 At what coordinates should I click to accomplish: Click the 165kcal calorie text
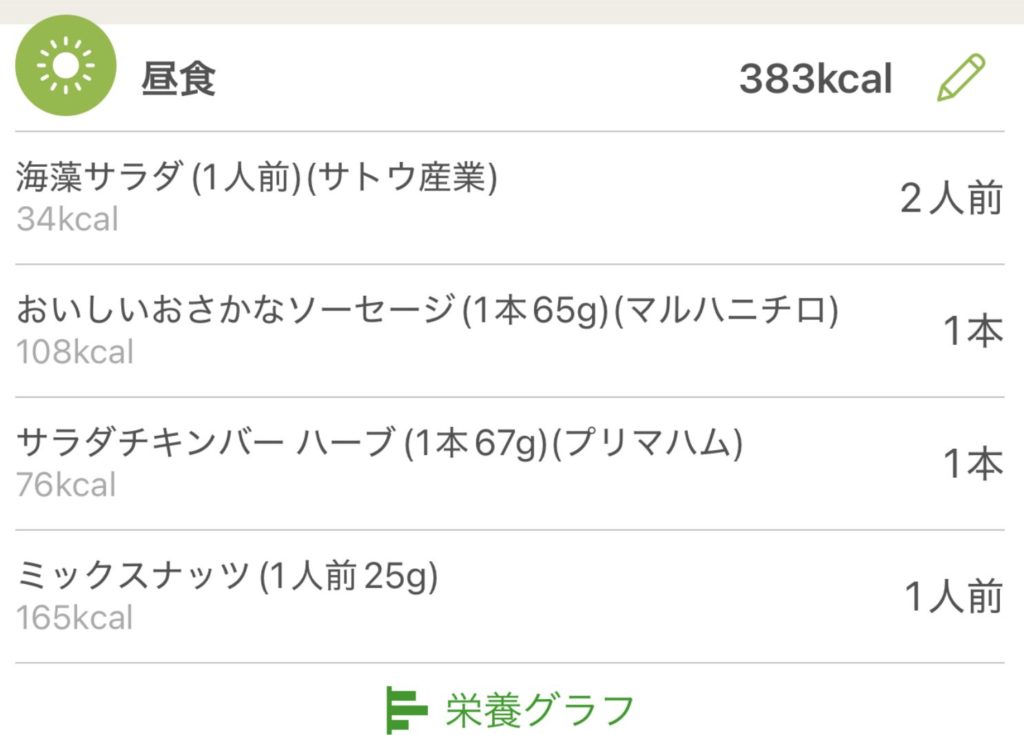(74, 617)
